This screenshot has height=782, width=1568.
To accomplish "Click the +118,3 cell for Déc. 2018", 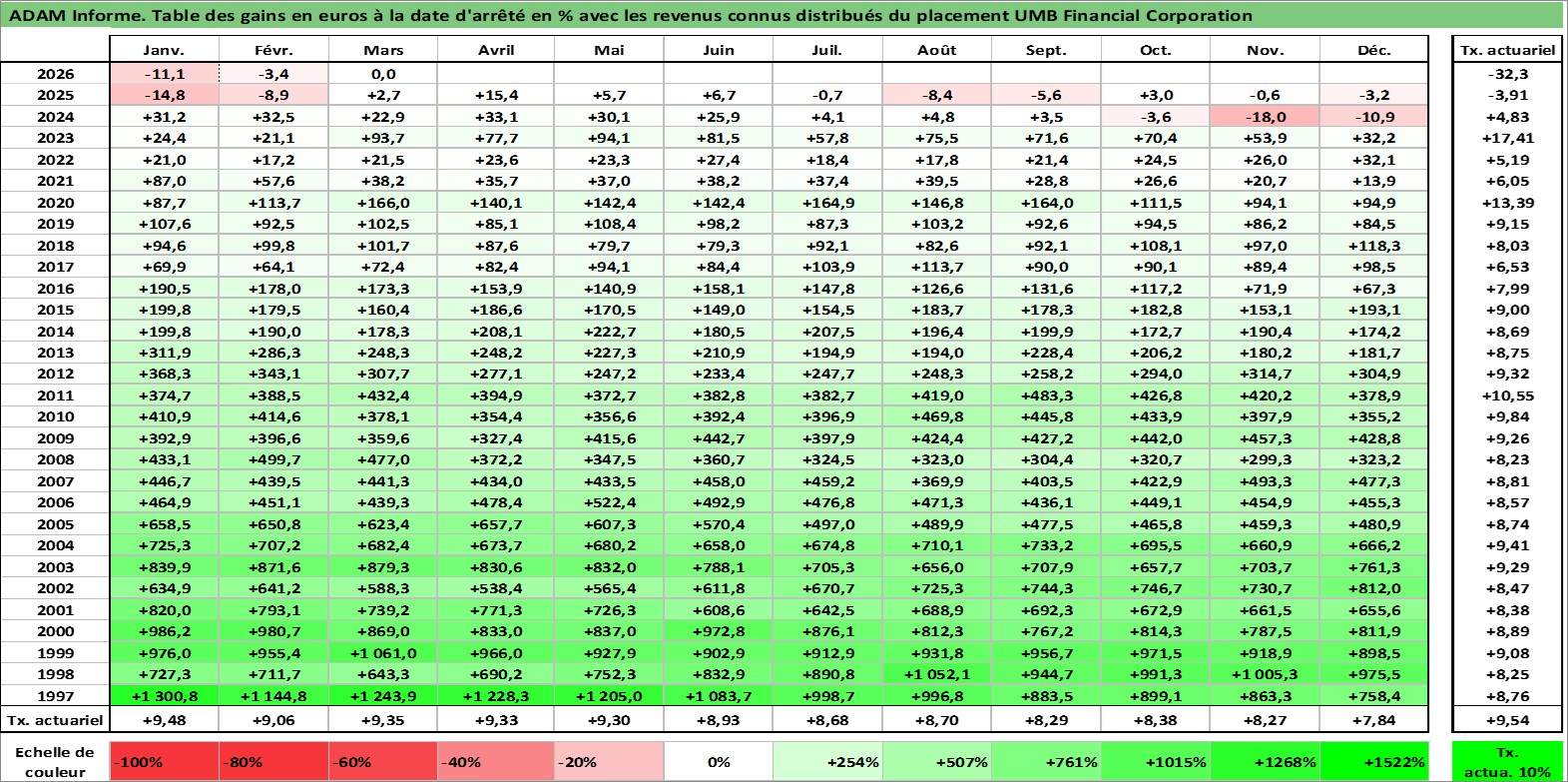I will click(x=1374, y=246).
